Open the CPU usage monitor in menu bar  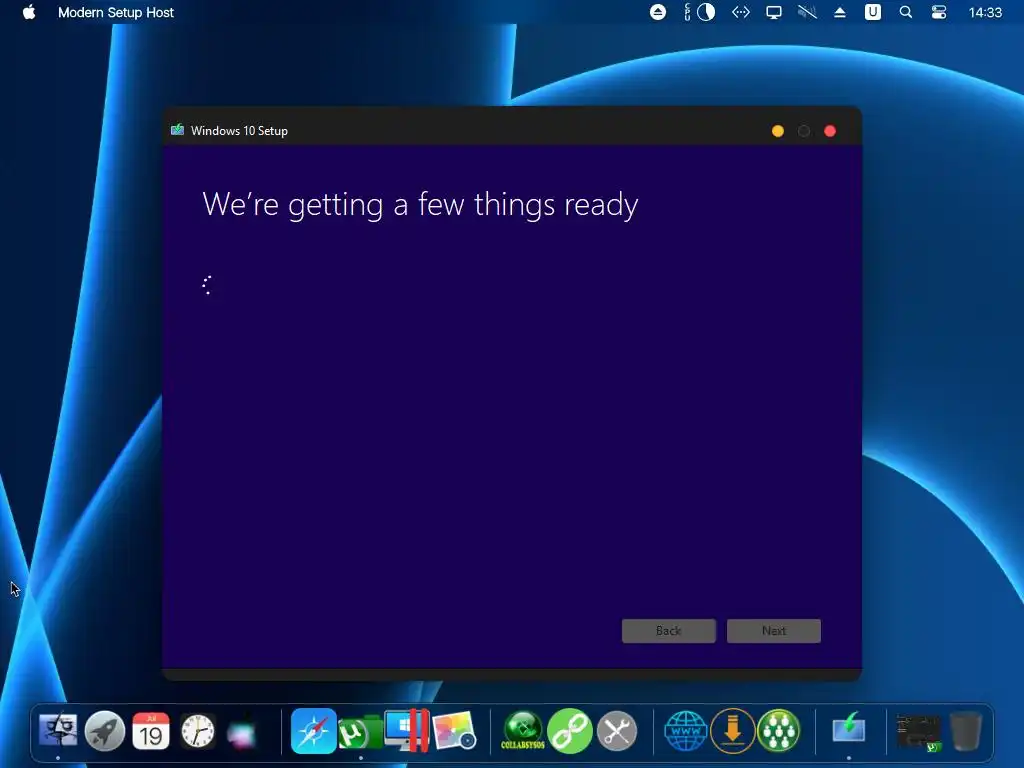pyautogui.click(x=699, y=12)
